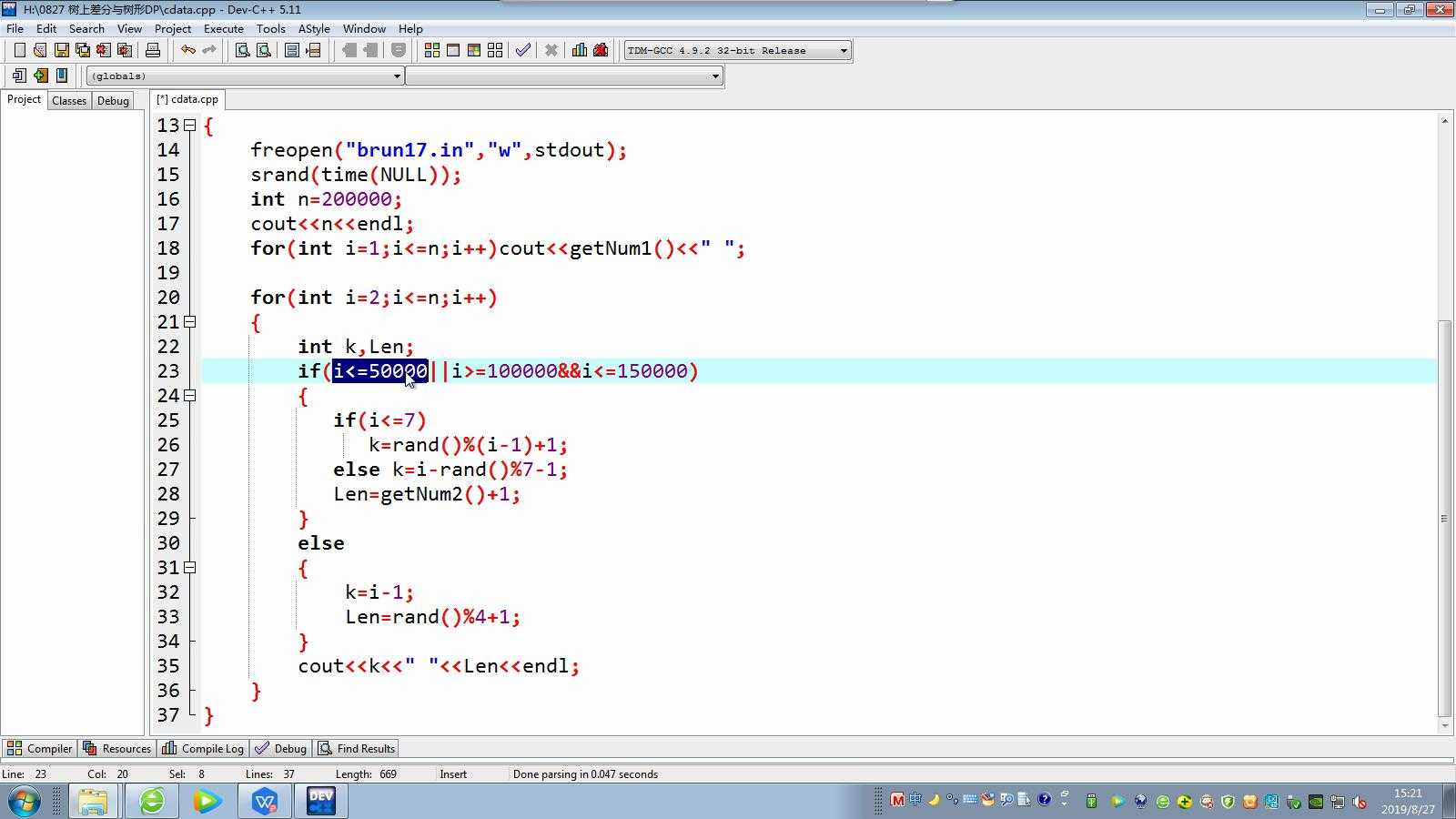The height and width of the screenshot is (819, 1456).
Task: Click the line 28 Len=getNum2()+1 code
Action: click(427, 494)
